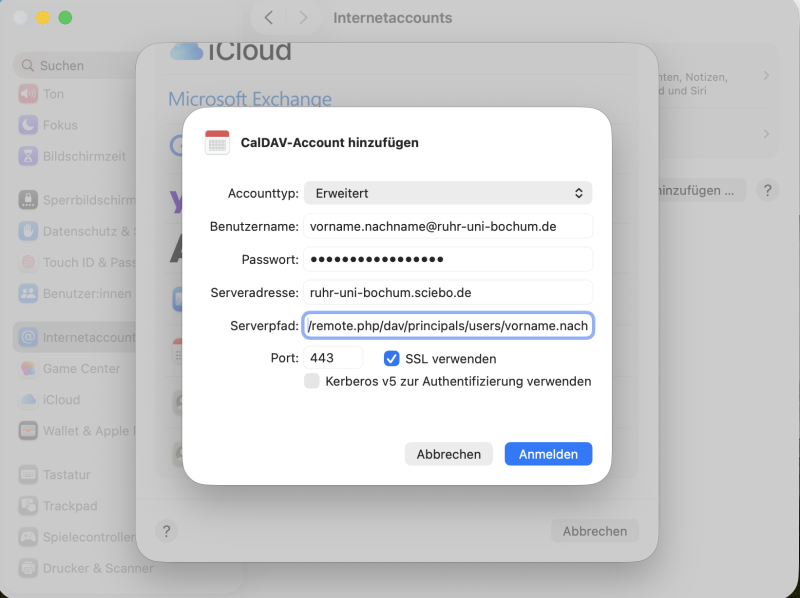Image resolution: width=800 pixels, height=598 pixels.
Task: Click the help question mark bottom left
Action: [x=166, y=531]
